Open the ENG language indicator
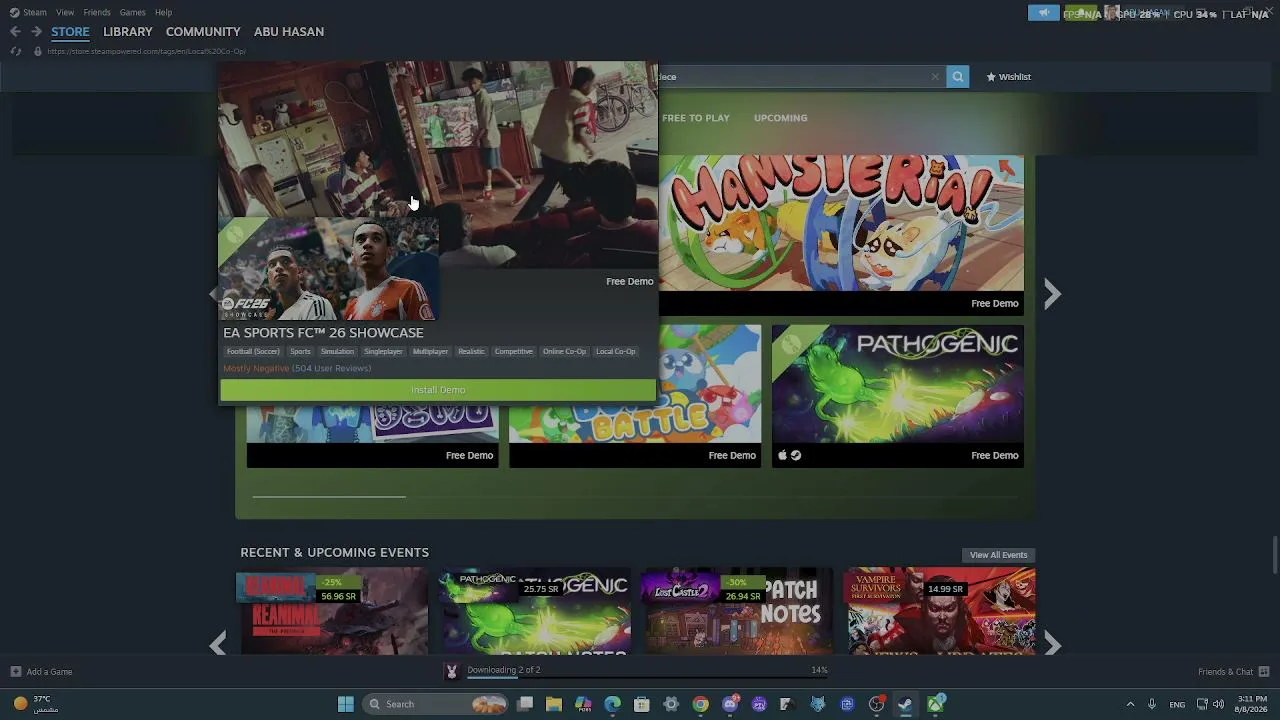 tap(1177, 704)
